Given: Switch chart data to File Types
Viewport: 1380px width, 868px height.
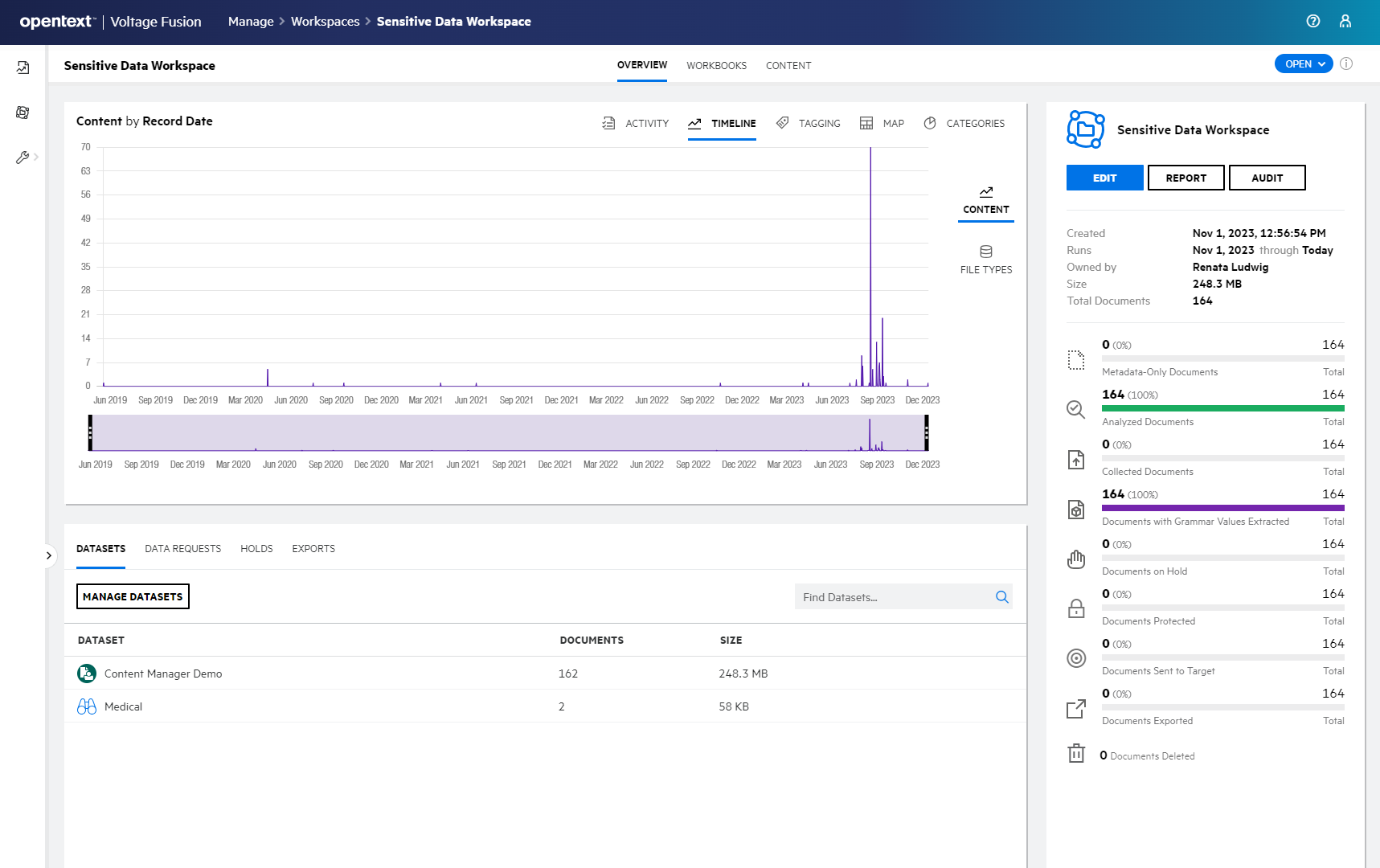Looking at the screenshot, I should coord(985,259).
